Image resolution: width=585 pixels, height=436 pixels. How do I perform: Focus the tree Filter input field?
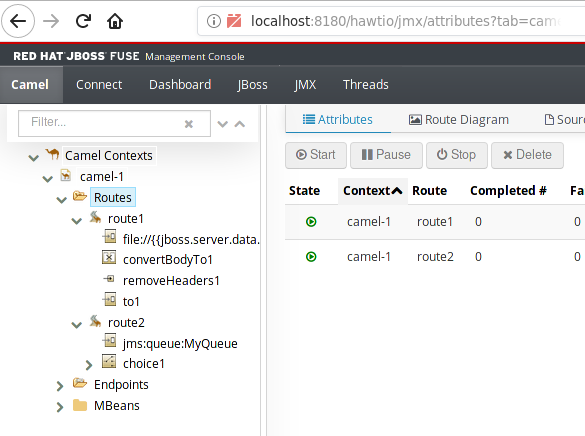coord(114,123)
